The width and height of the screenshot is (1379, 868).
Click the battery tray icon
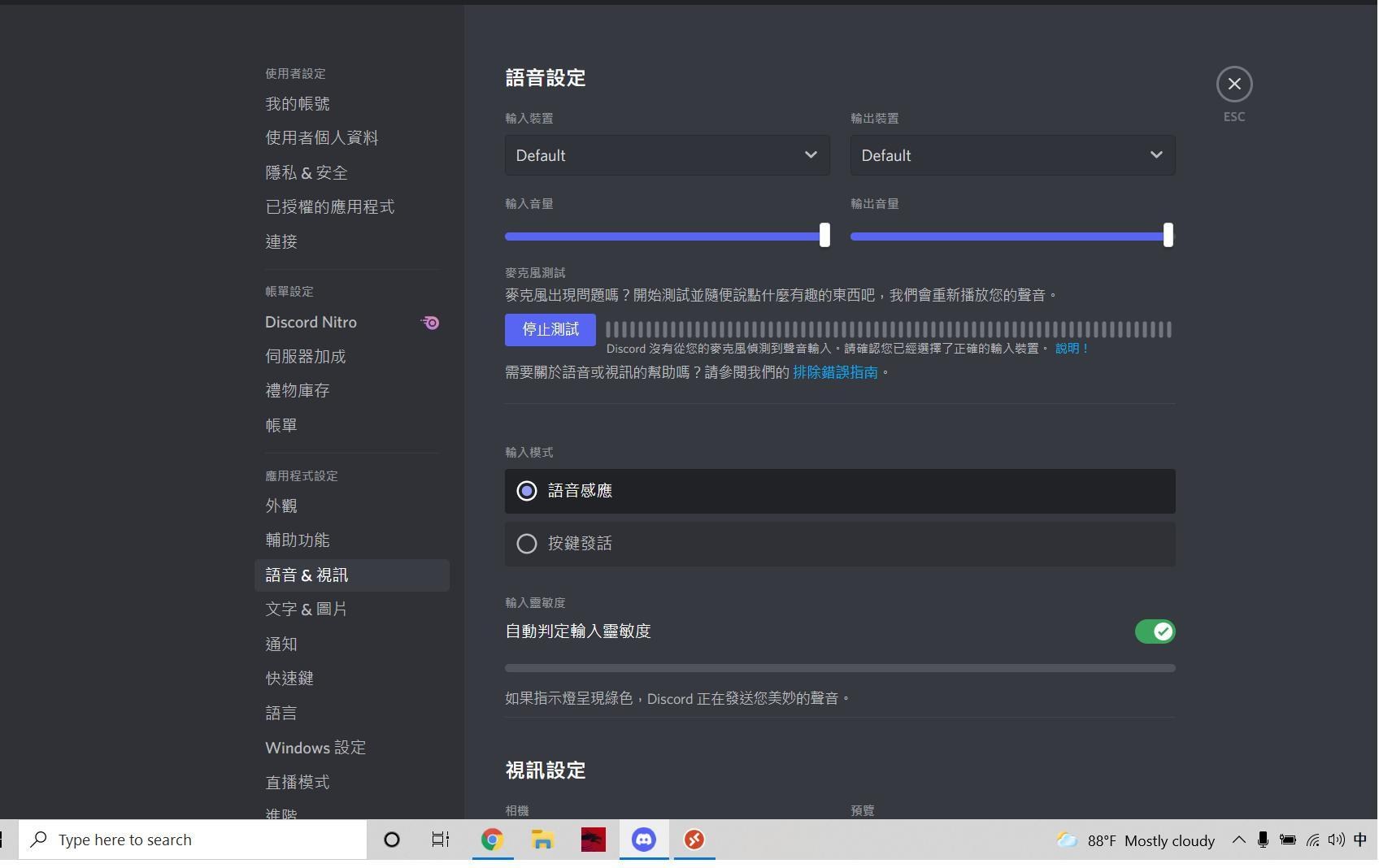point(1289,840)
